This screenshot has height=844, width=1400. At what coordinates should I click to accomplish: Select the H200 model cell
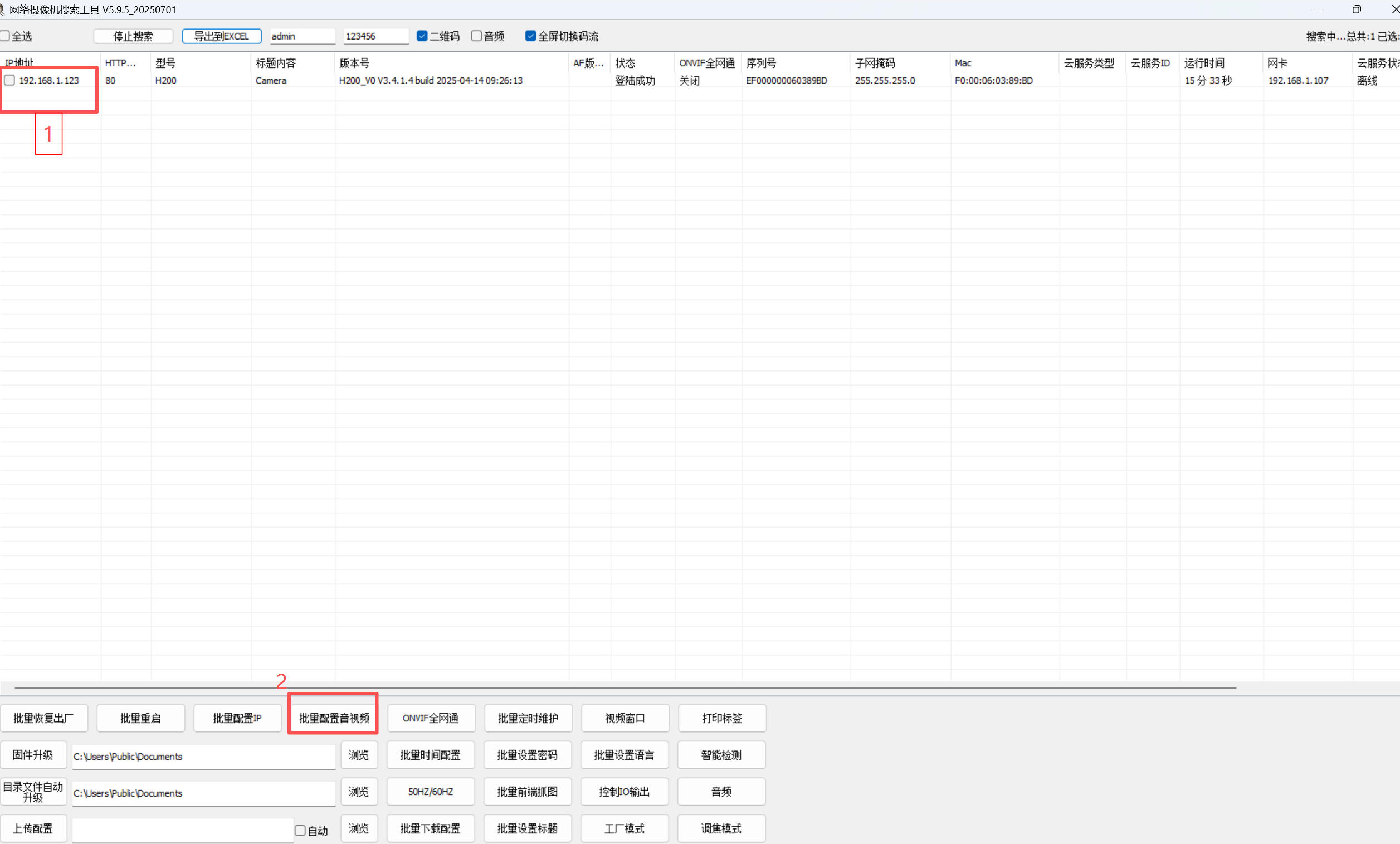pyautogui.click(x=166, y=81)
